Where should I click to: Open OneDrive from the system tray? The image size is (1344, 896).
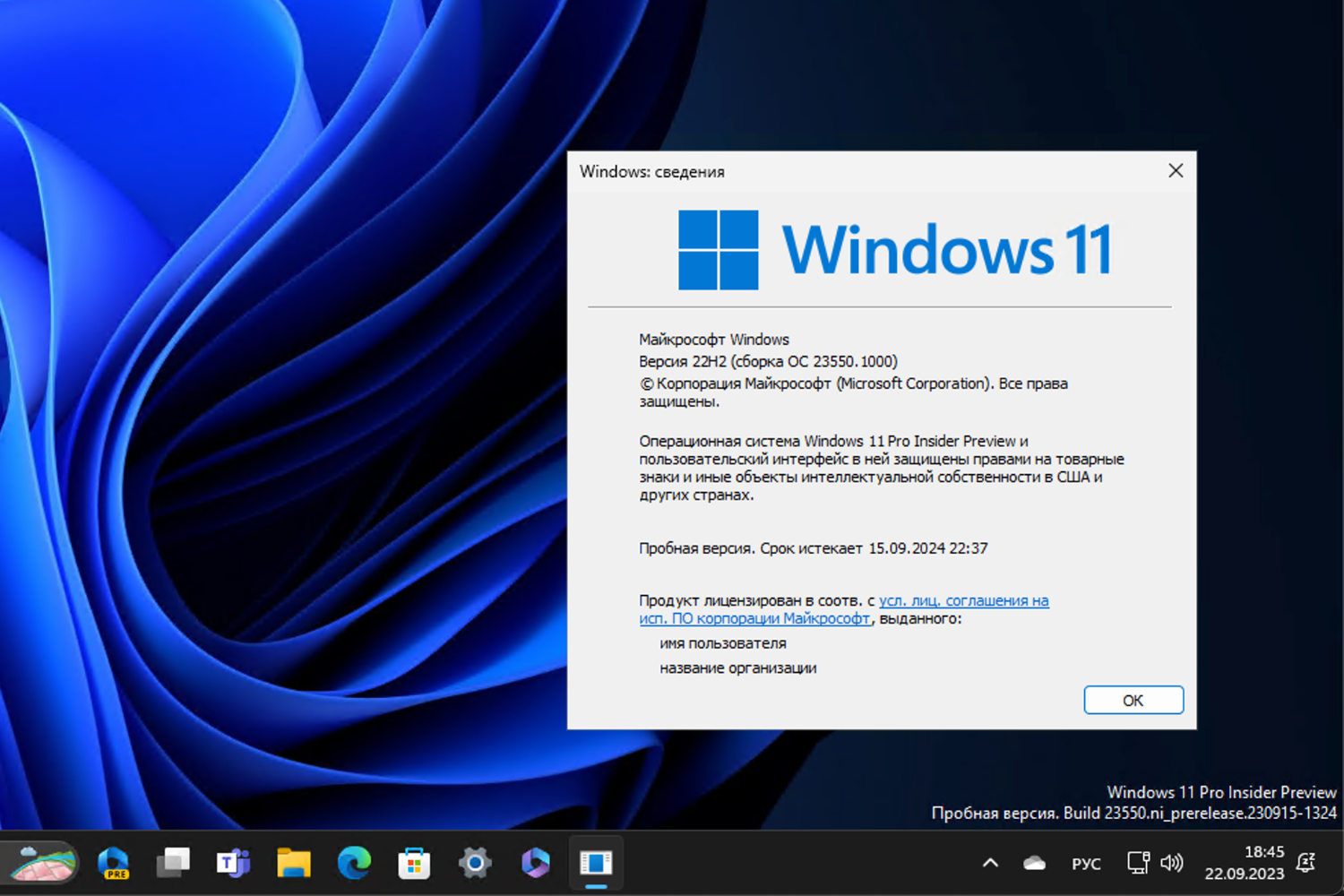click(1034, 863)
